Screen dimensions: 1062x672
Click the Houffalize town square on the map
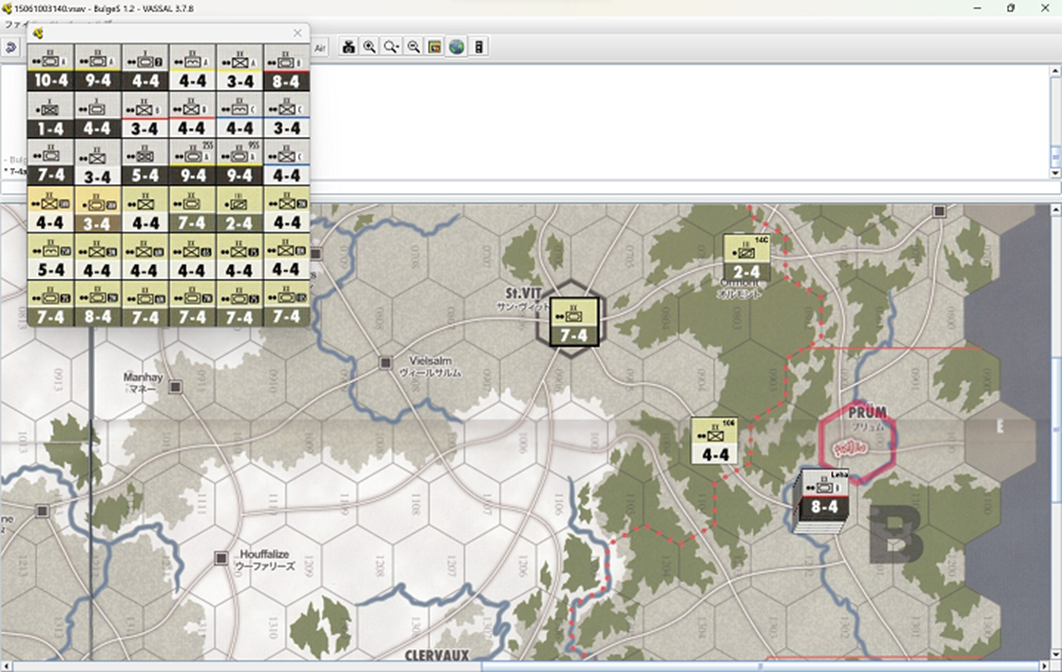click(x=221, y=558)
